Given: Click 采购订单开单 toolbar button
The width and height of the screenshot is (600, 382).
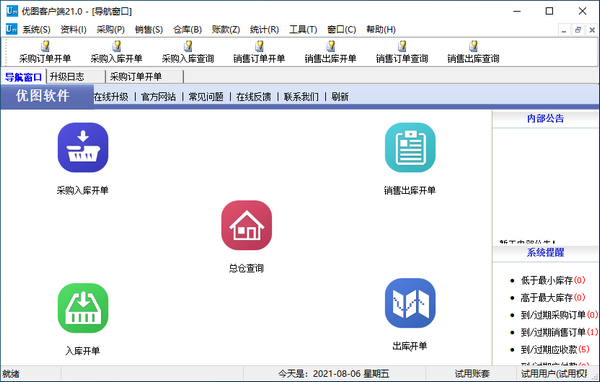Looking at the screenshot, I should click(x=45, y=52).
